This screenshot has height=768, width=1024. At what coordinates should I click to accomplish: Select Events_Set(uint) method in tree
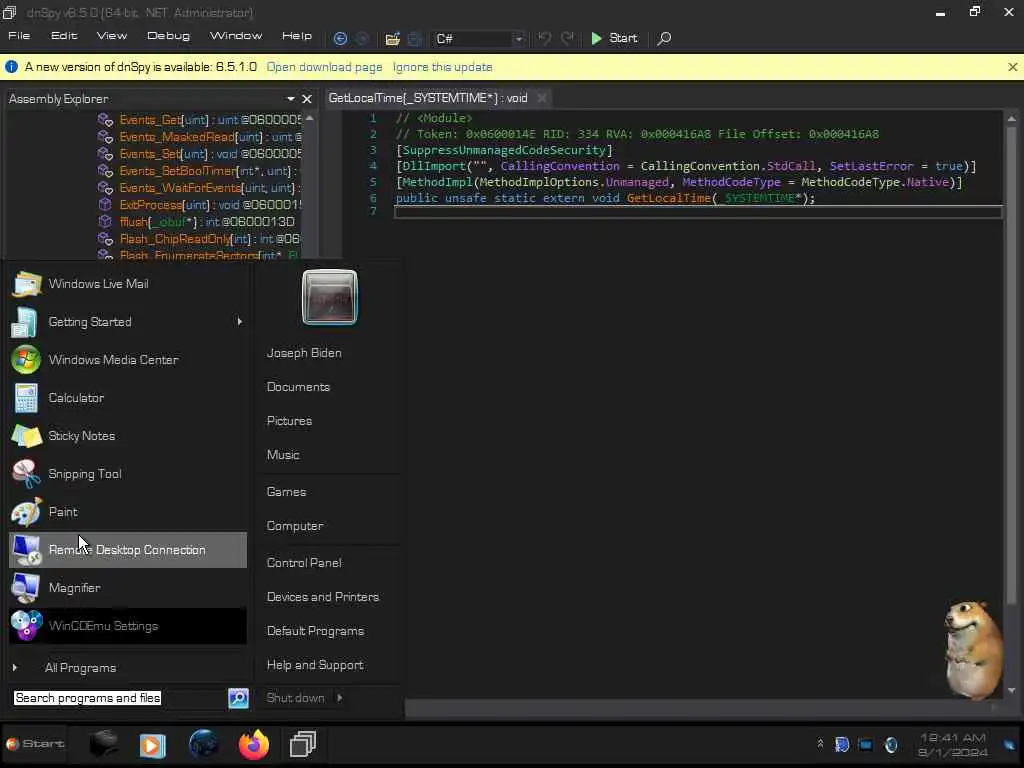(x=200, y=154)
